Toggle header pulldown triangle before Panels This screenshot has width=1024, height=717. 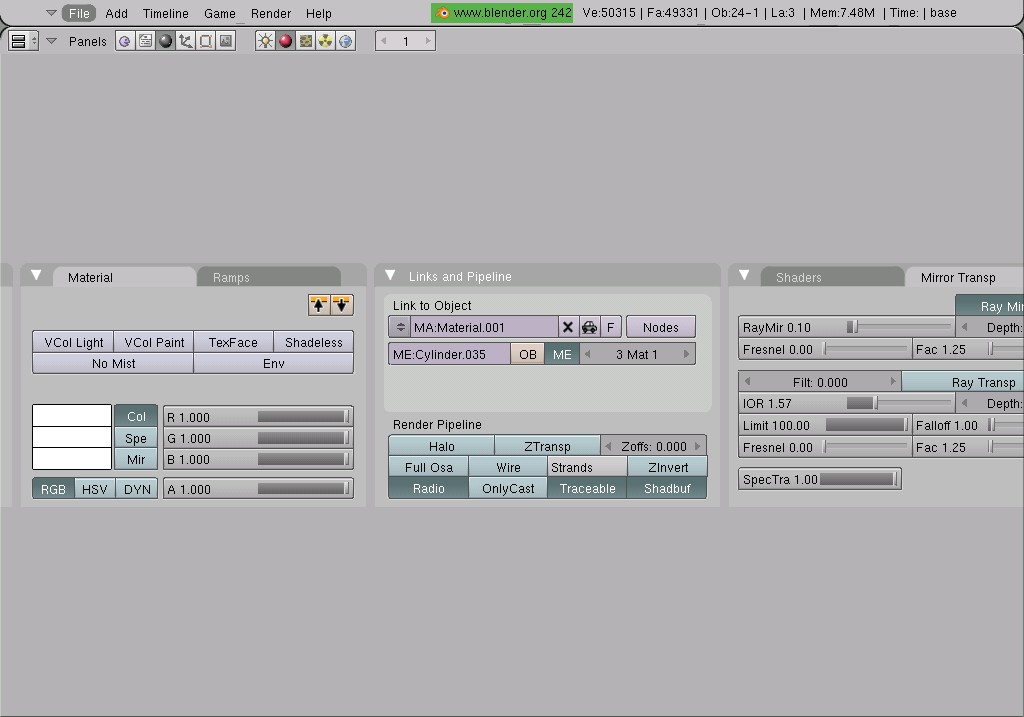[51, 41]
